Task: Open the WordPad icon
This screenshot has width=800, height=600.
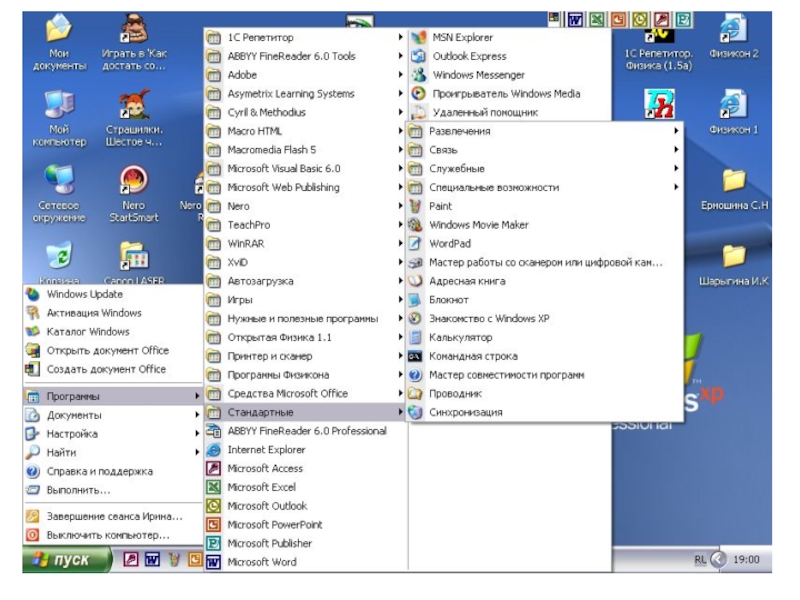Action: [416, 243]
